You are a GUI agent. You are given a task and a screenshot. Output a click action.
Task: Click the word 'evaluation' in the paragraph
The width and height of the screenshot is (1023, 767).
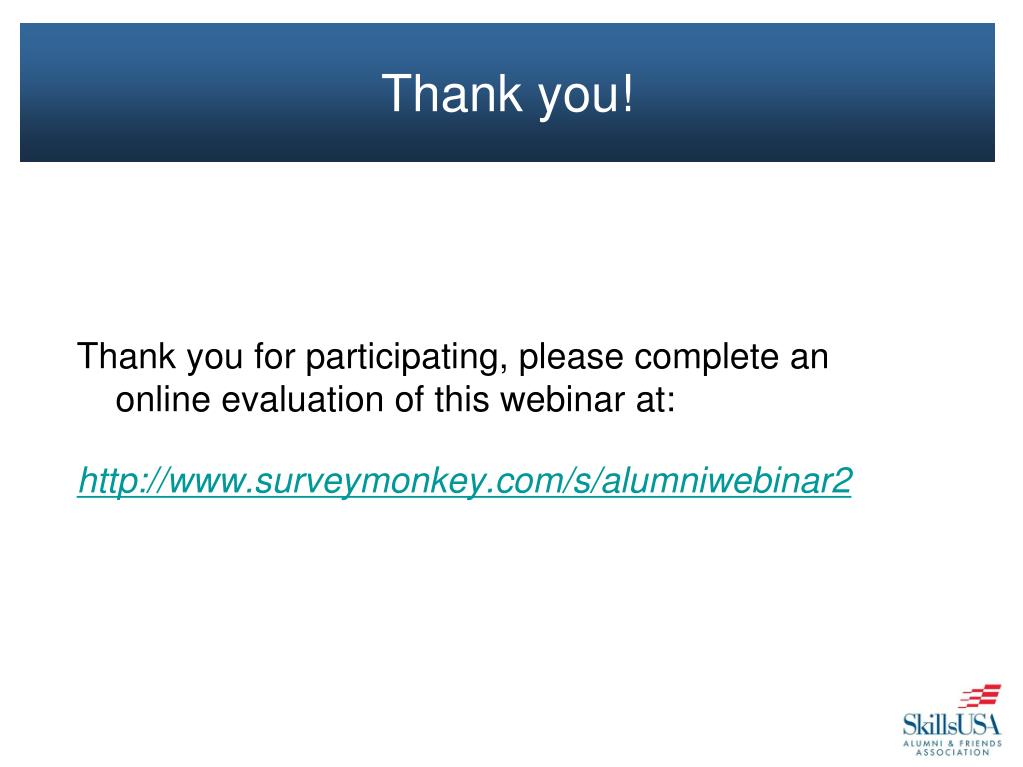point(303,399)
